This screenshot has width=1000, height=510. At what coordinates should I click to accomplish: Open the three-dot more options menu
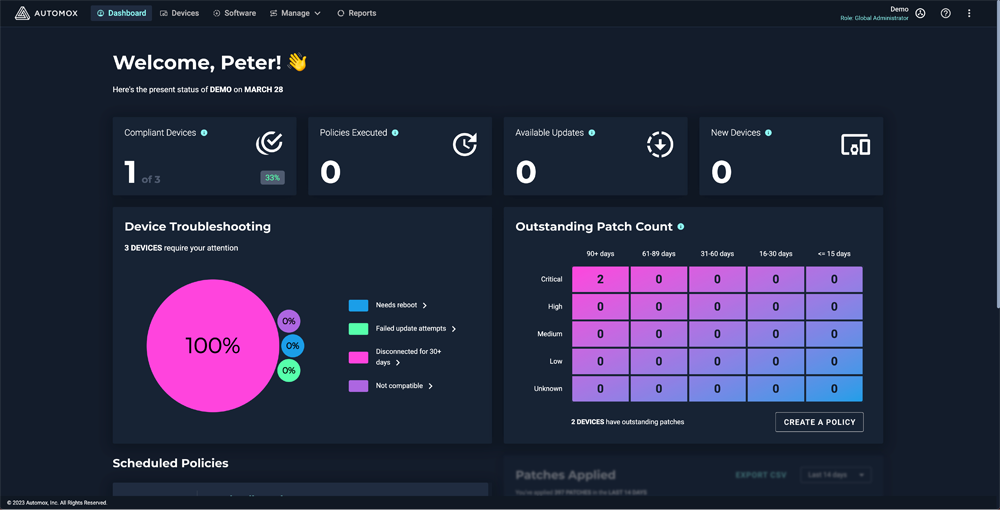969,13
